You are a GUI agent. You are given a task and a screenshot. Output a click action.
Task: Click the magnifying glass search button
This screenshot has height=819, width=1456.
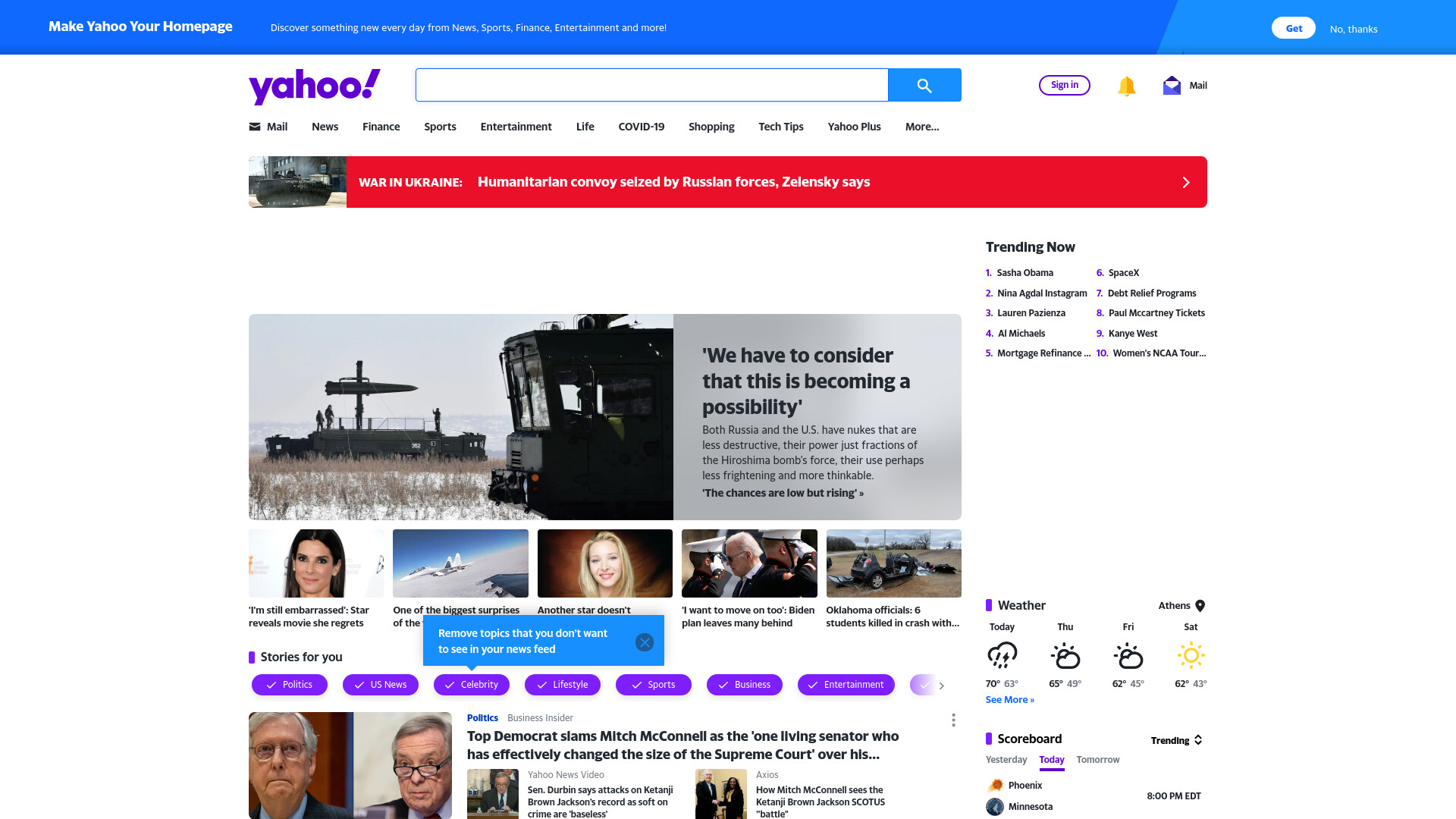pos(924,85)
